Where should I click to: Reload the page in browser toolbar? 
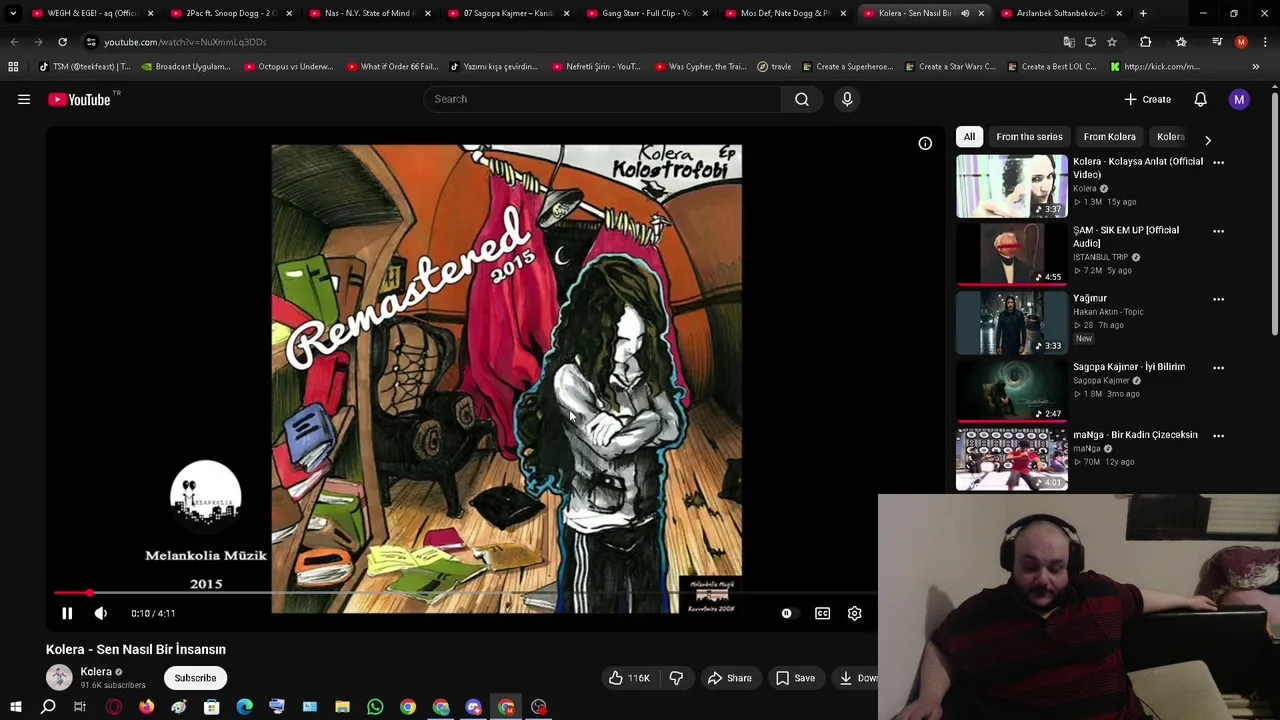[x=62, y=42]
